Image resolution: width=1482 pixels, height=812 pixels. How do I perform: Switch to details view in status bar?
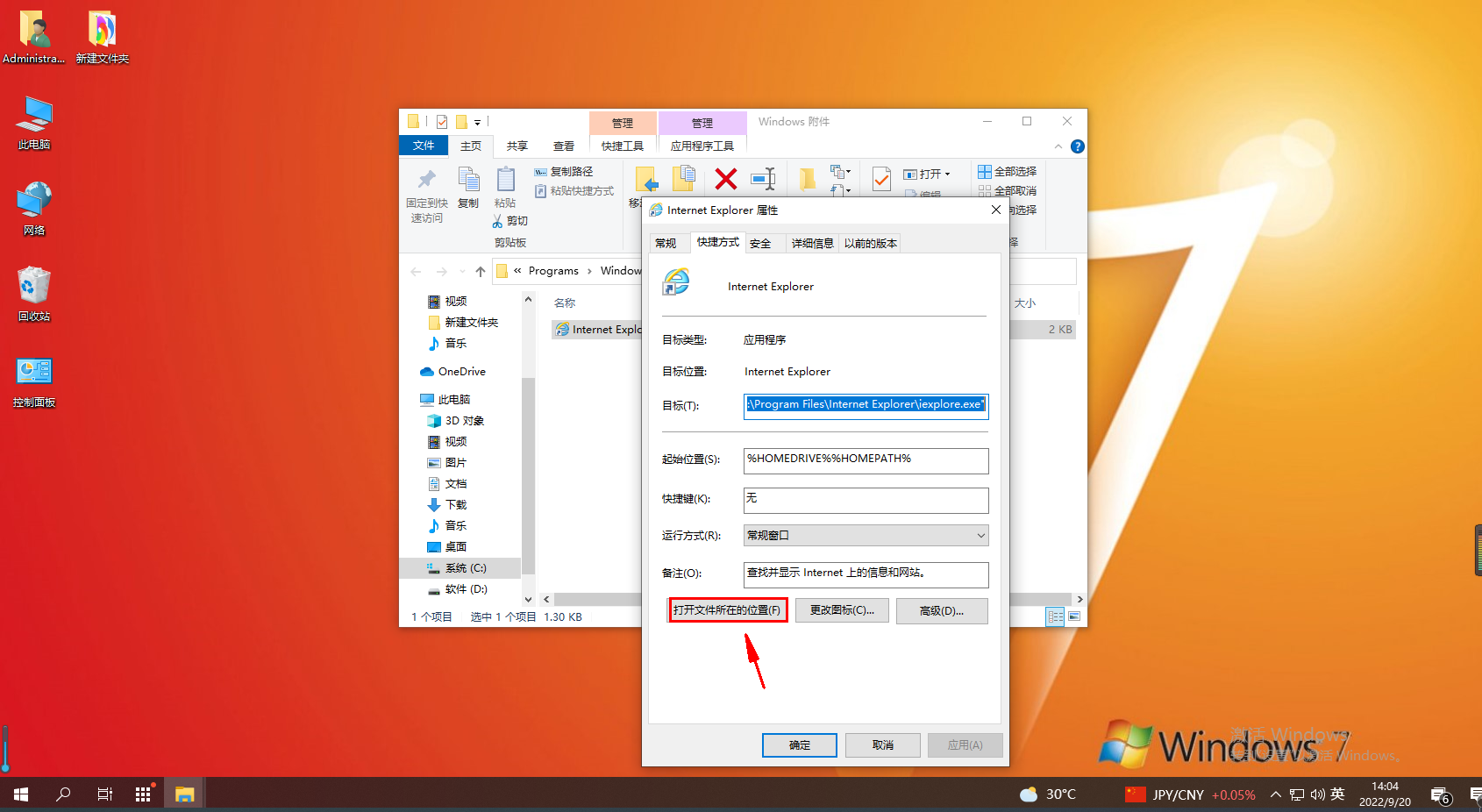point(1055,616)
